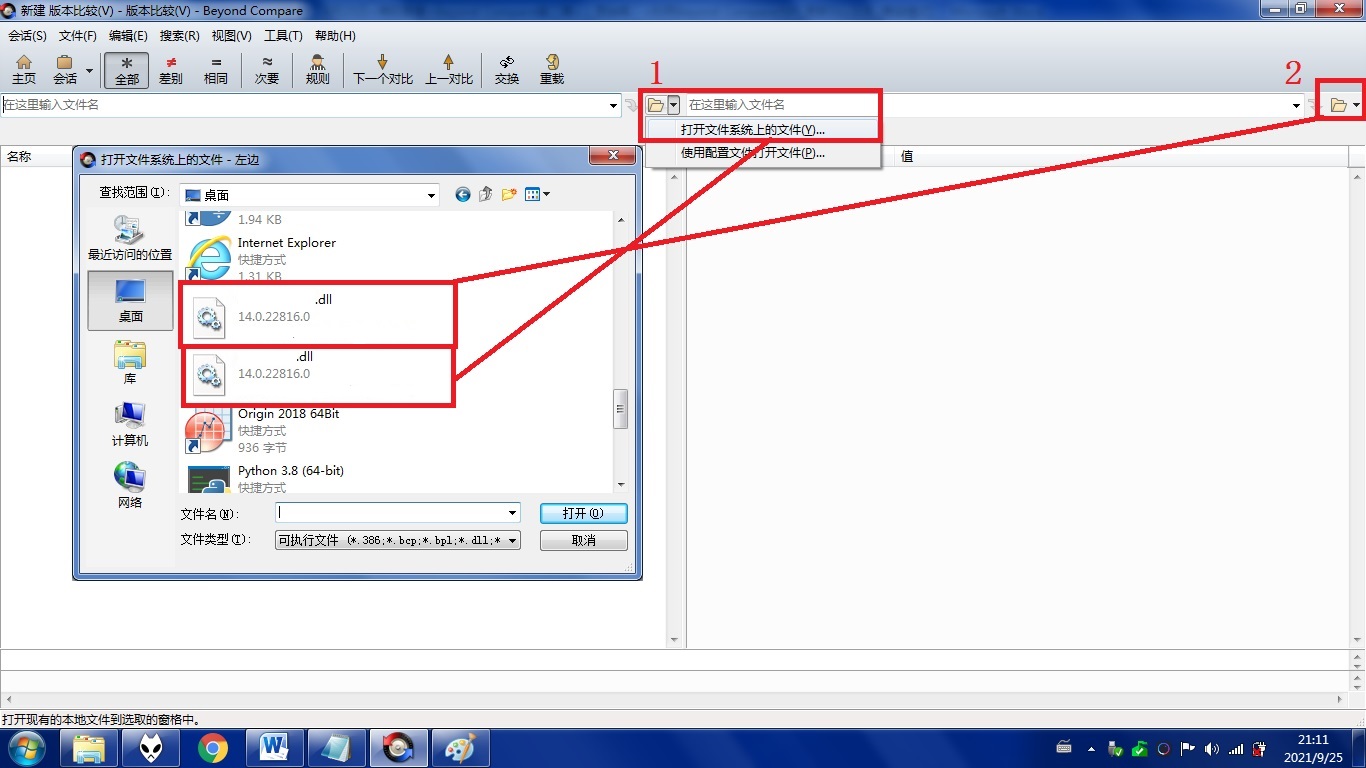This screenshot has height=768, width=1366.
Task: Click the 值 column header
Action: coord(907,156)
